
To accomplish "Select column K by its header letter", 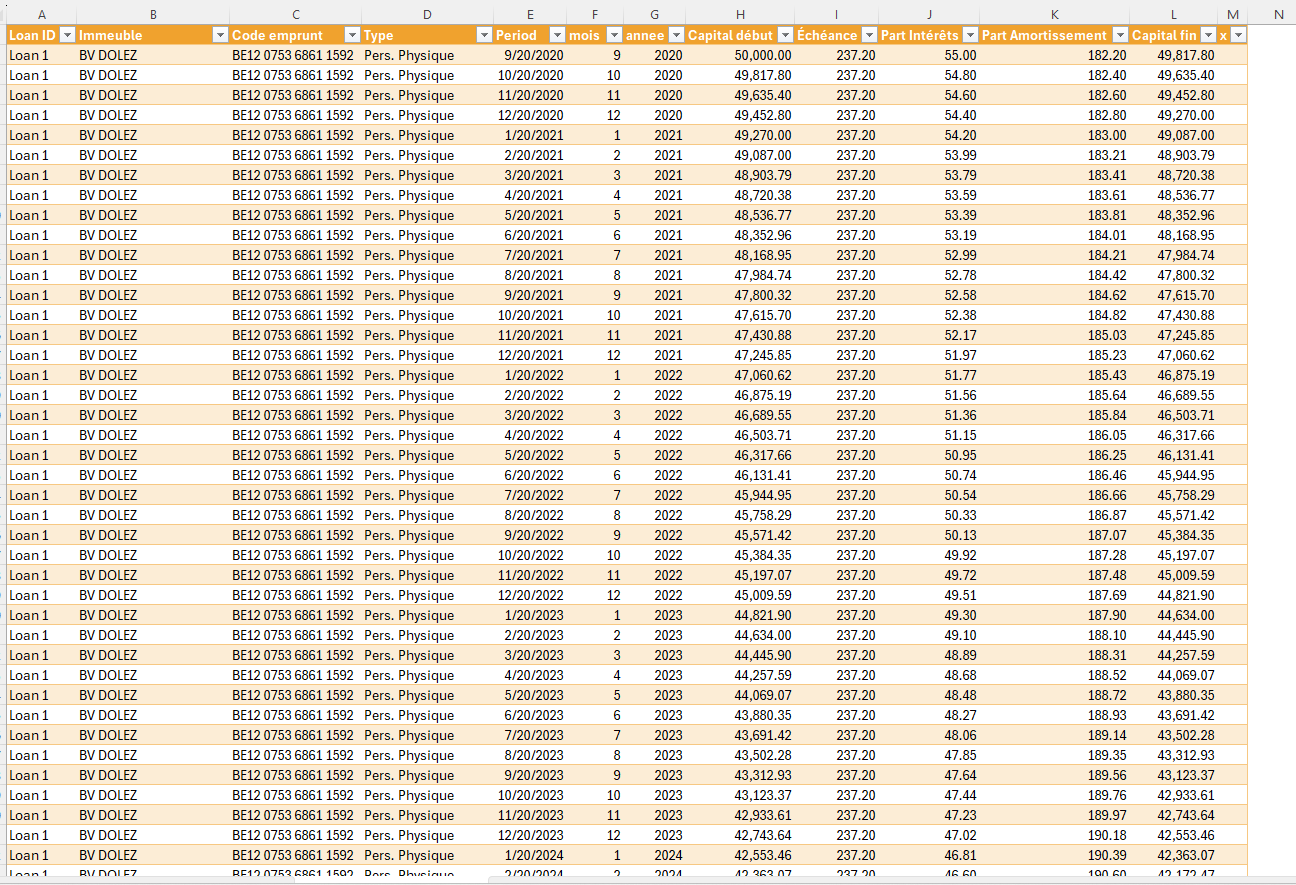I will click(x=1054, y=14).
